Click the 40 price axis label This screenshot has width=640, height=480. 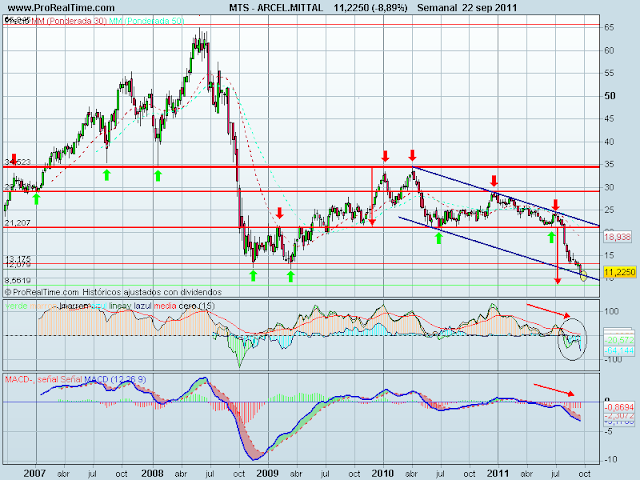(609, 142)
